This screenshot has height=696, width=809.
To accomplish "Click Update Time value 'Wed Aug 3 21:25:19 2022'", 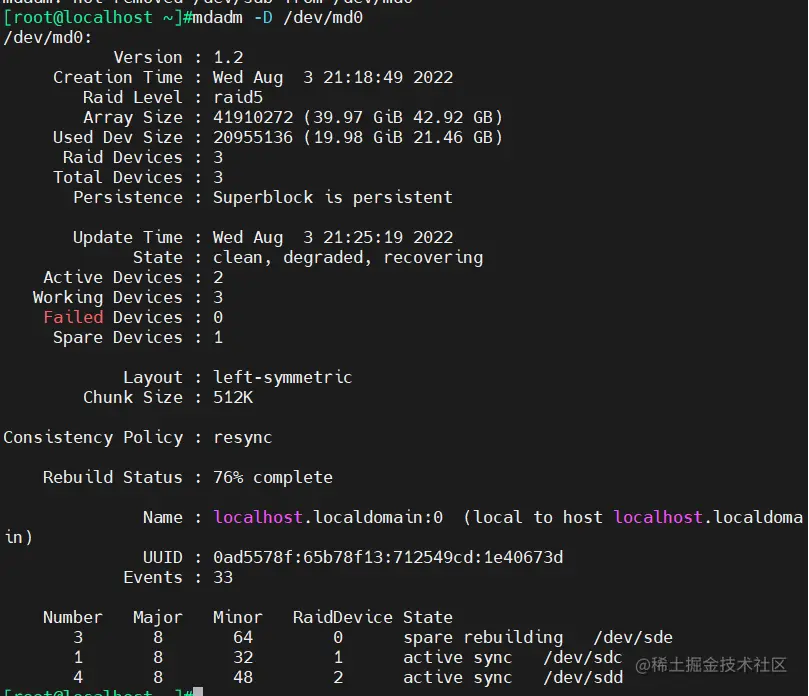I will (333, 237).
